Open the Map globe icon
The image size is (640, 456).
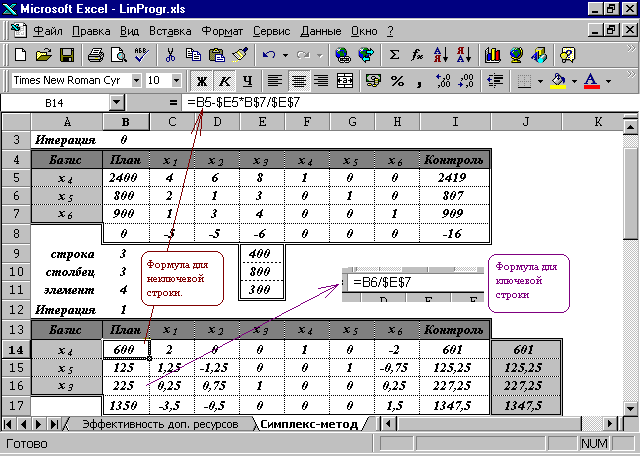click(516, 55)
